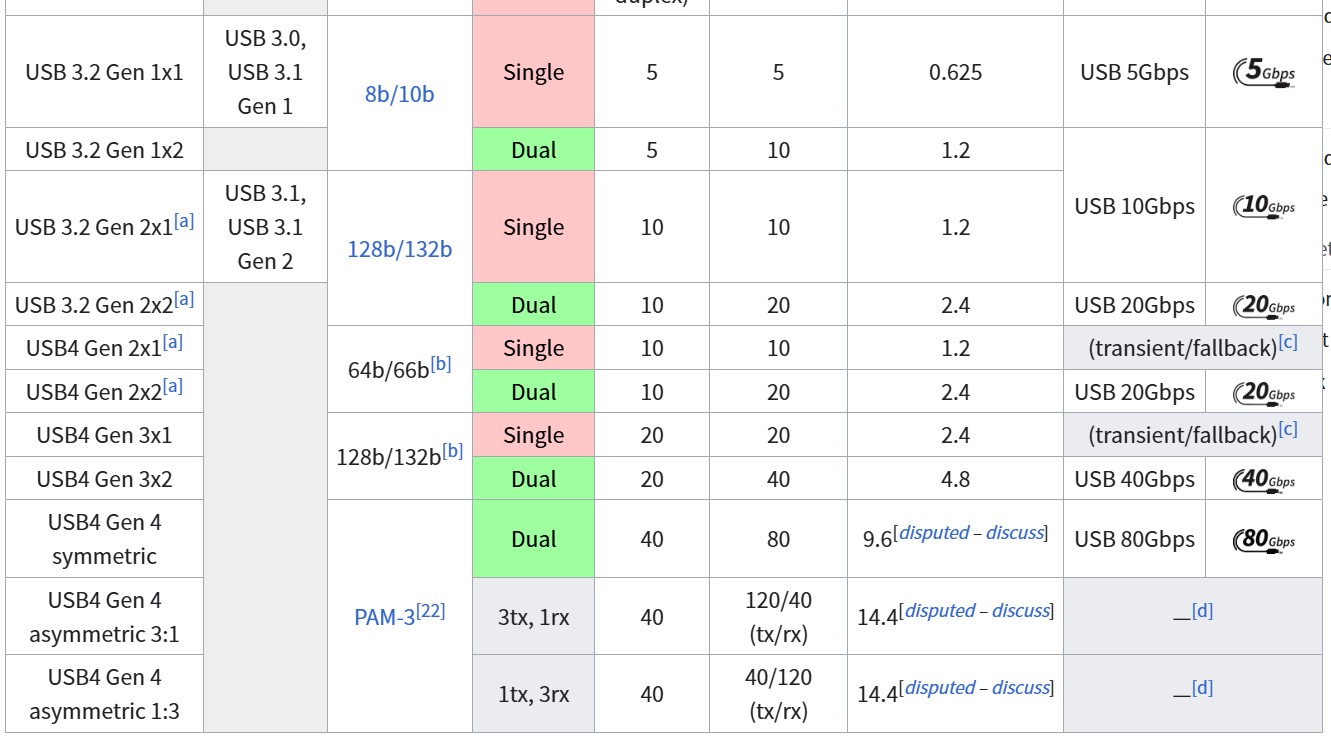Viewport: 1331px width, 741px height.
Task: Select the 'USB4 Gen 4 symmetric' cell
Action: point(104,539)
